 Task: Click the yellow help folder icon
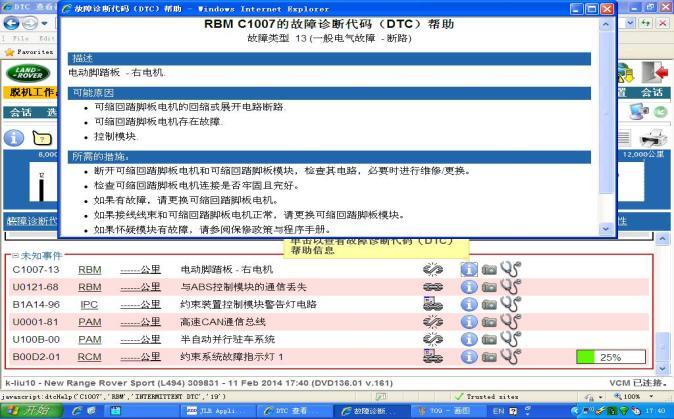point(42,138)
